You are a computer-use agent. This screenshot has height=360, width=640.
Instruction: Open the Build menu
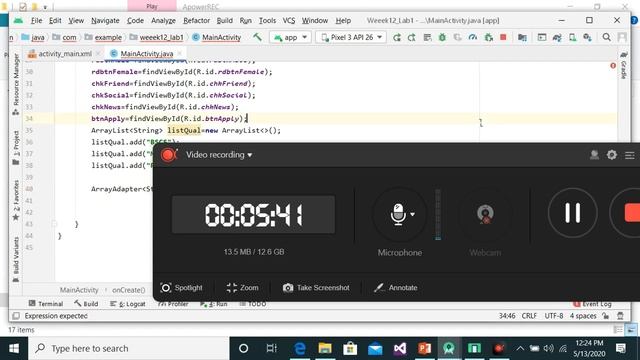coord(224,20)
